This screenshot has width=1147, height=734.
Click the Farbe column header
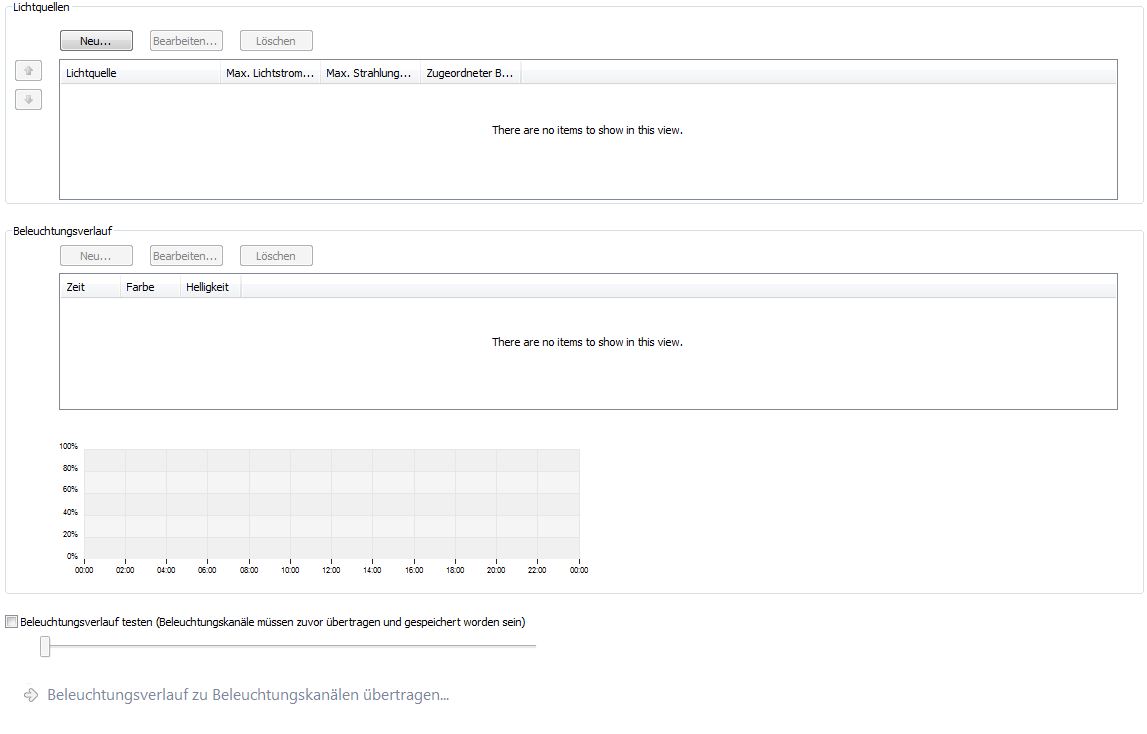[150, 287]
